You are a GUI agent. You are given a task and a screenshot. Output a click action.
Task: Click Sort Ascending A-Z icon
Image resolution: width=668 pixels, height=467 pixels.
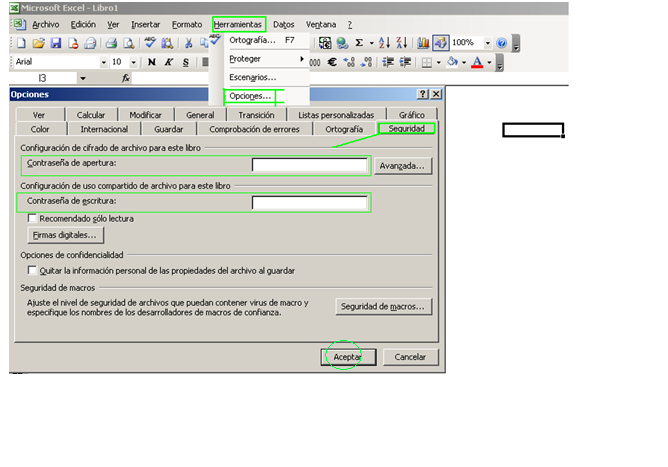coord(384,43)
